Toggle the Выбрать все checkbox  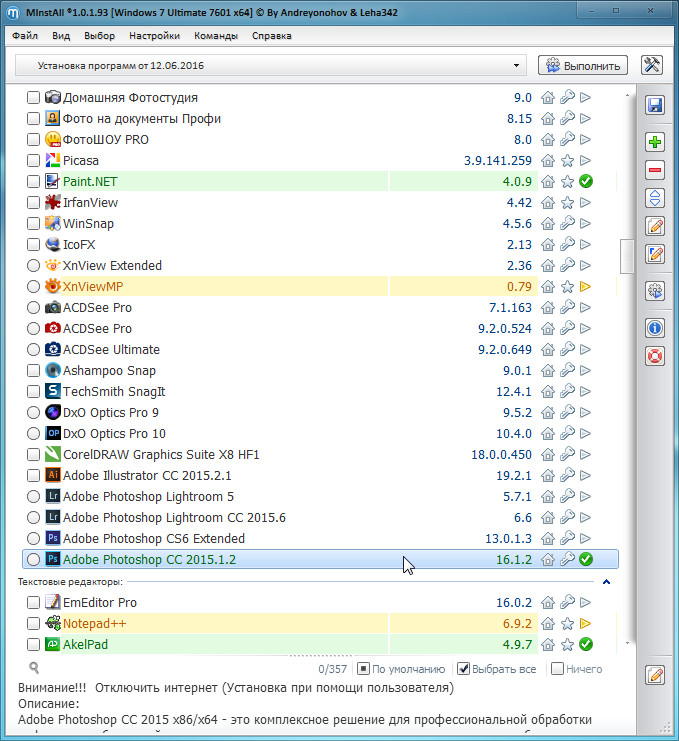(x=464, y=669)
